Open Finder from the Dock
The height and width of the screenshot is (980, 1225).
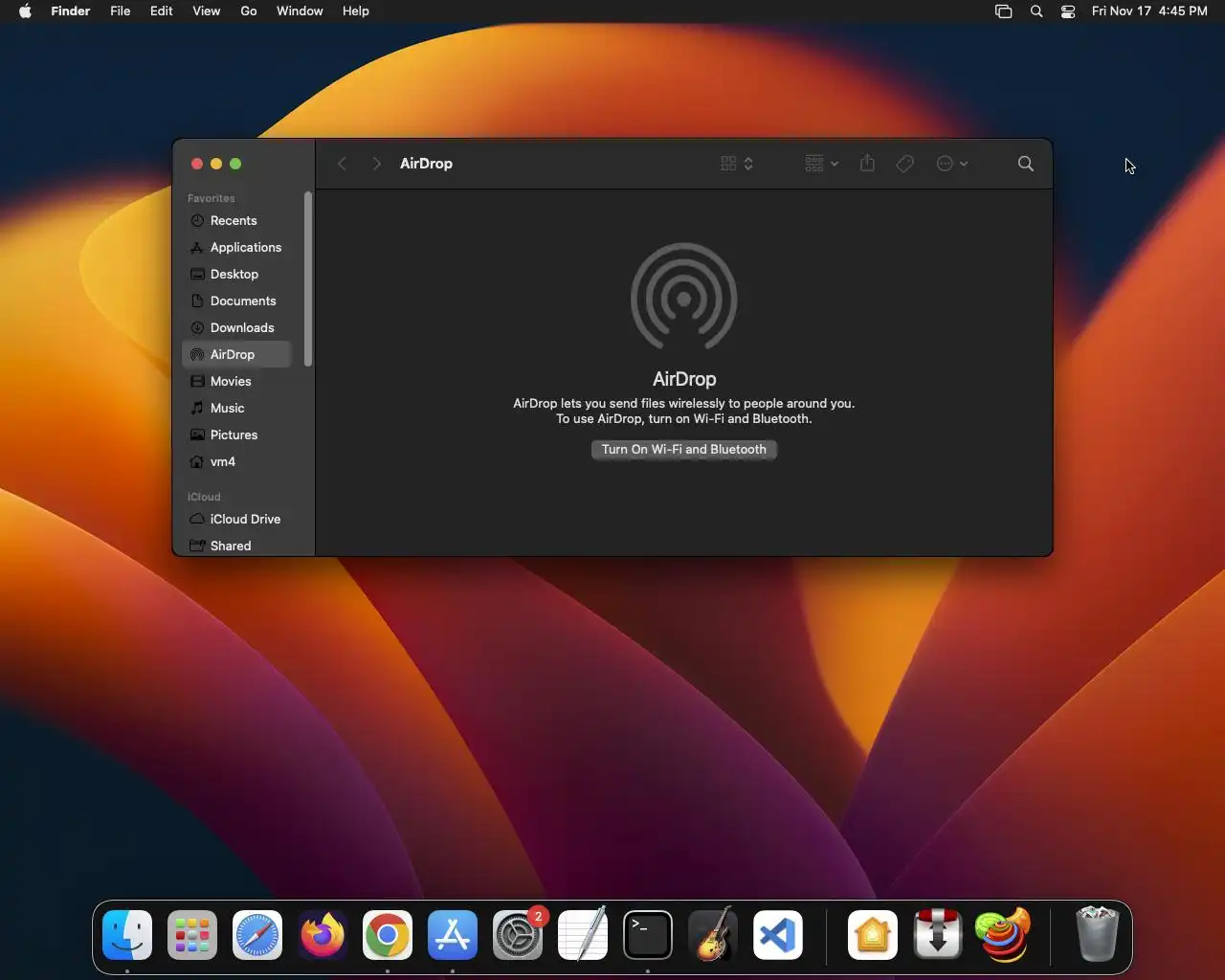[x=127, y=935]
